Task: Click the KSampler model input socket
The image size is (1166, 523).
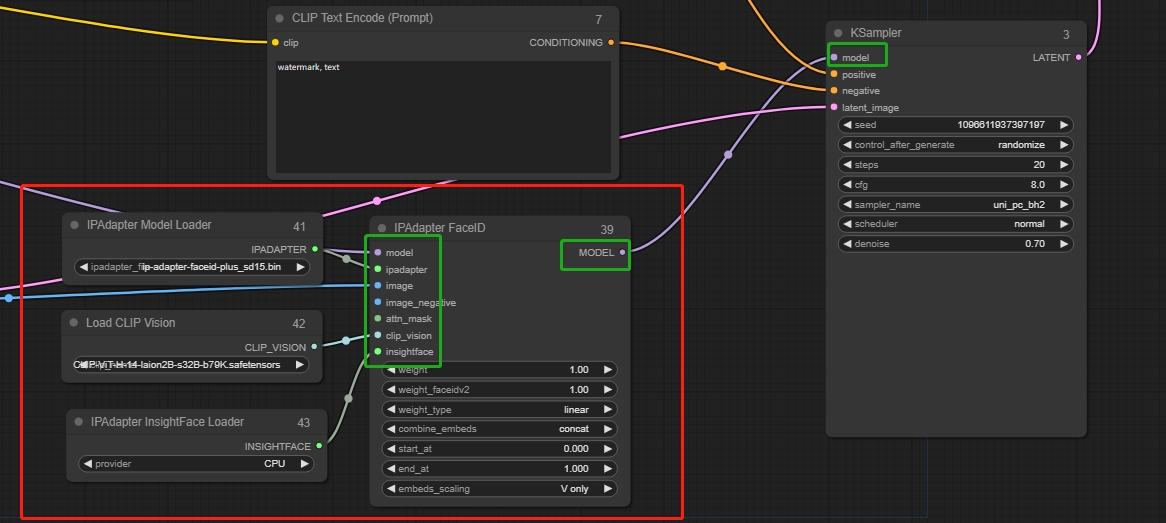Action: point(834,58)
